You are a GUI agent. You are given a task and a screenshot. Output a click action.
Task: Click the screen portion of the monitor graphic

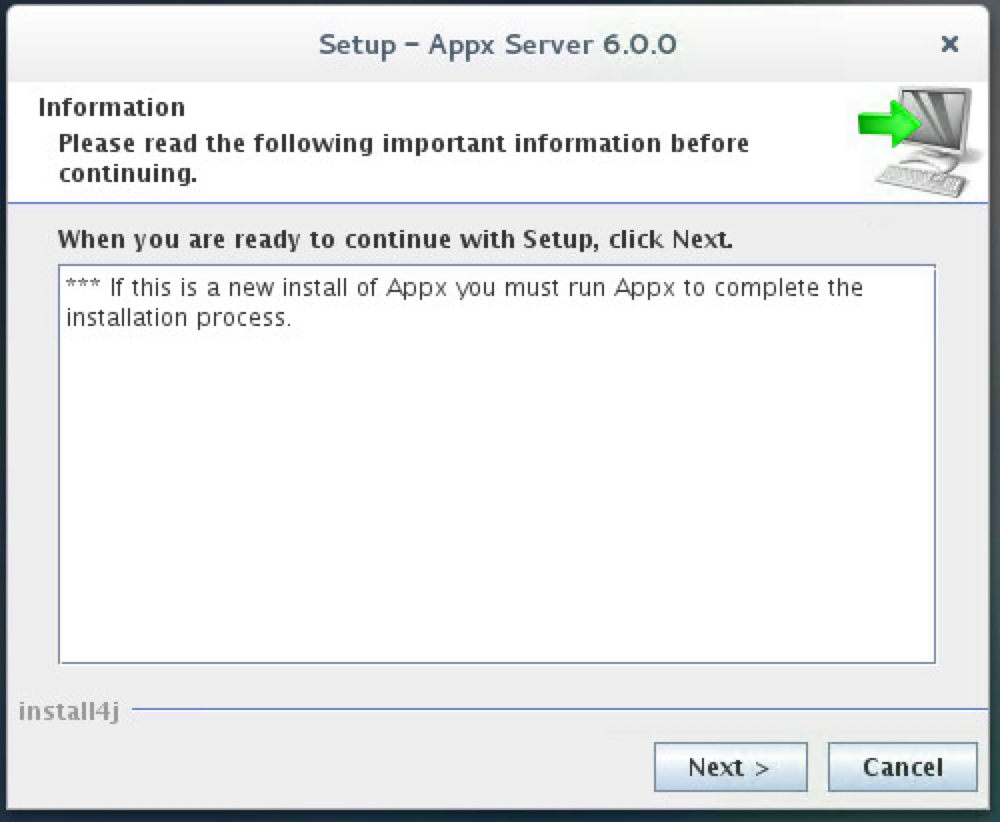click(x=935, y=120)
